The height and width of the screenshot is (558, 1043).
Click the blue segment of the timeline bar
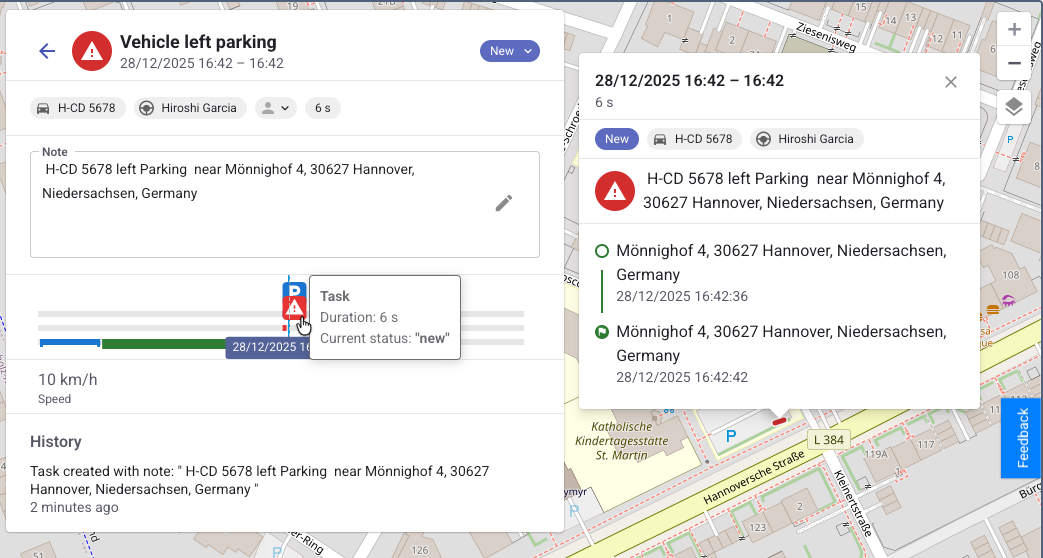pyautogui.click(x=70, y=343)
